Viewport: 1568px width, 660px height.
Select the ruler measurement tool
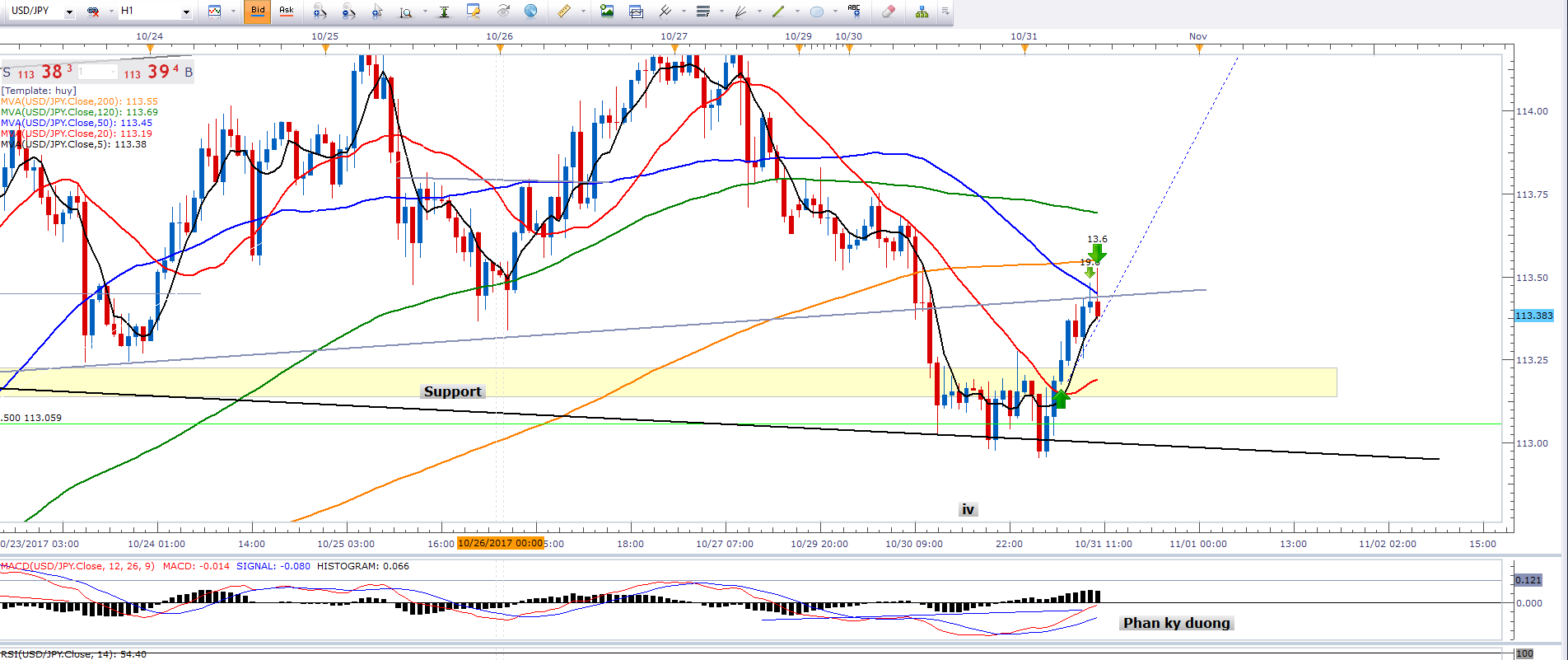[564, 12]
